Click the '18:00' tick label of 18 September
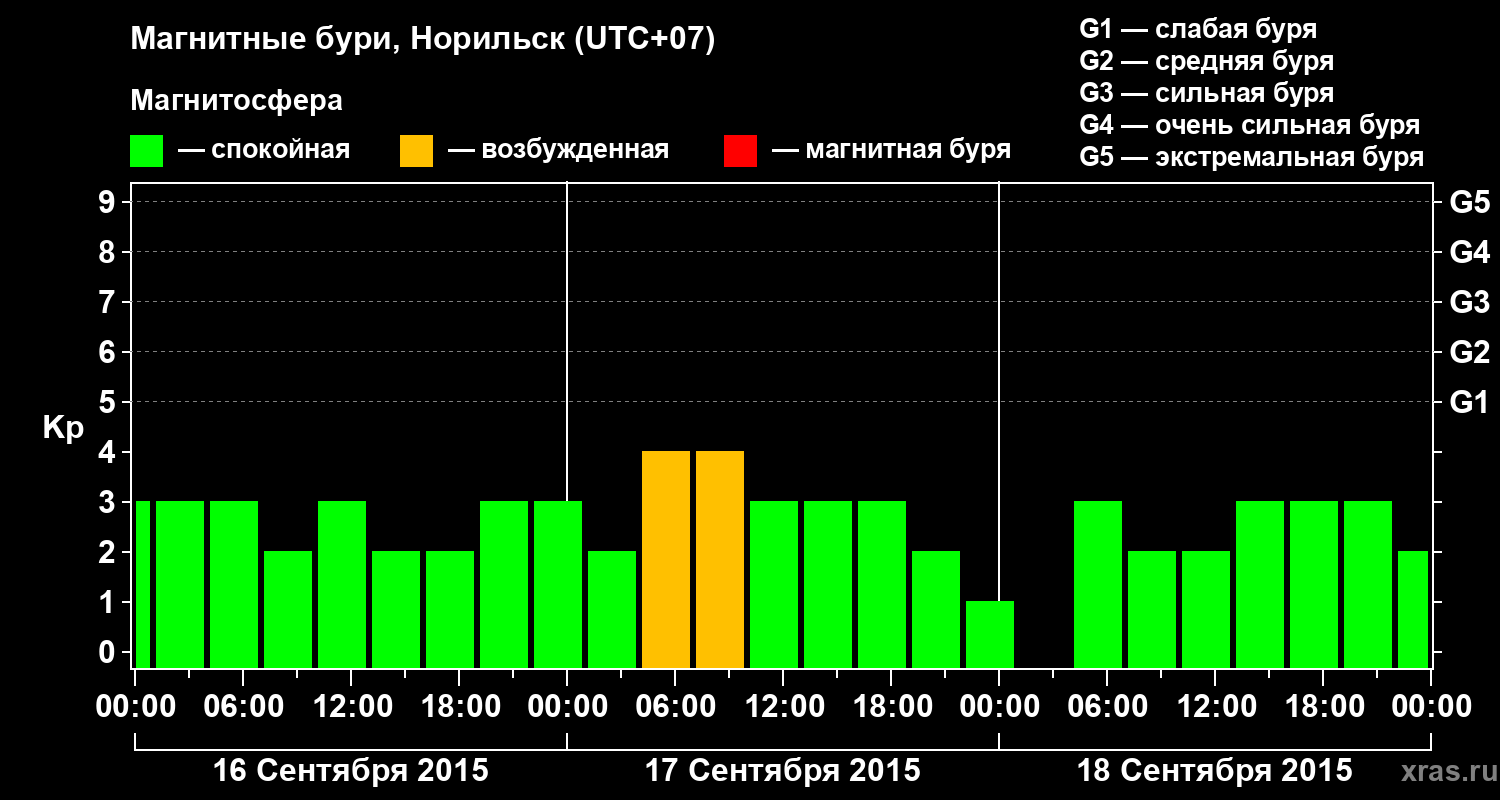This screenshot has width=1500, height=800. (1323, 707)
